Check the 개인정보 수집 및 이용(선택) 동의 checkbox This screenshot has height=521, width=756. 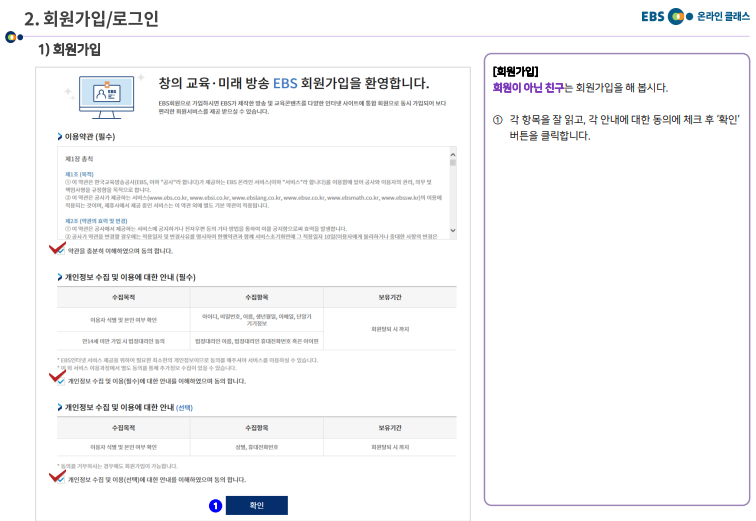pos(61,480)
